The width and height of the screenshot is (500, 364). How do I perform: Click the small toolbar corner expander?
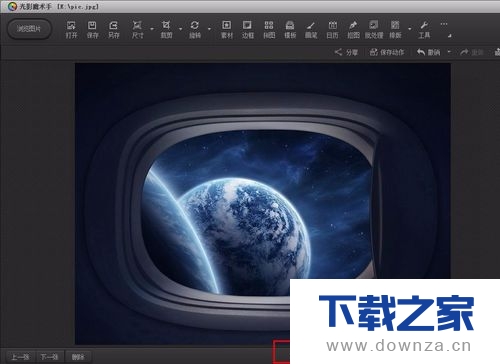click(450, 36)
